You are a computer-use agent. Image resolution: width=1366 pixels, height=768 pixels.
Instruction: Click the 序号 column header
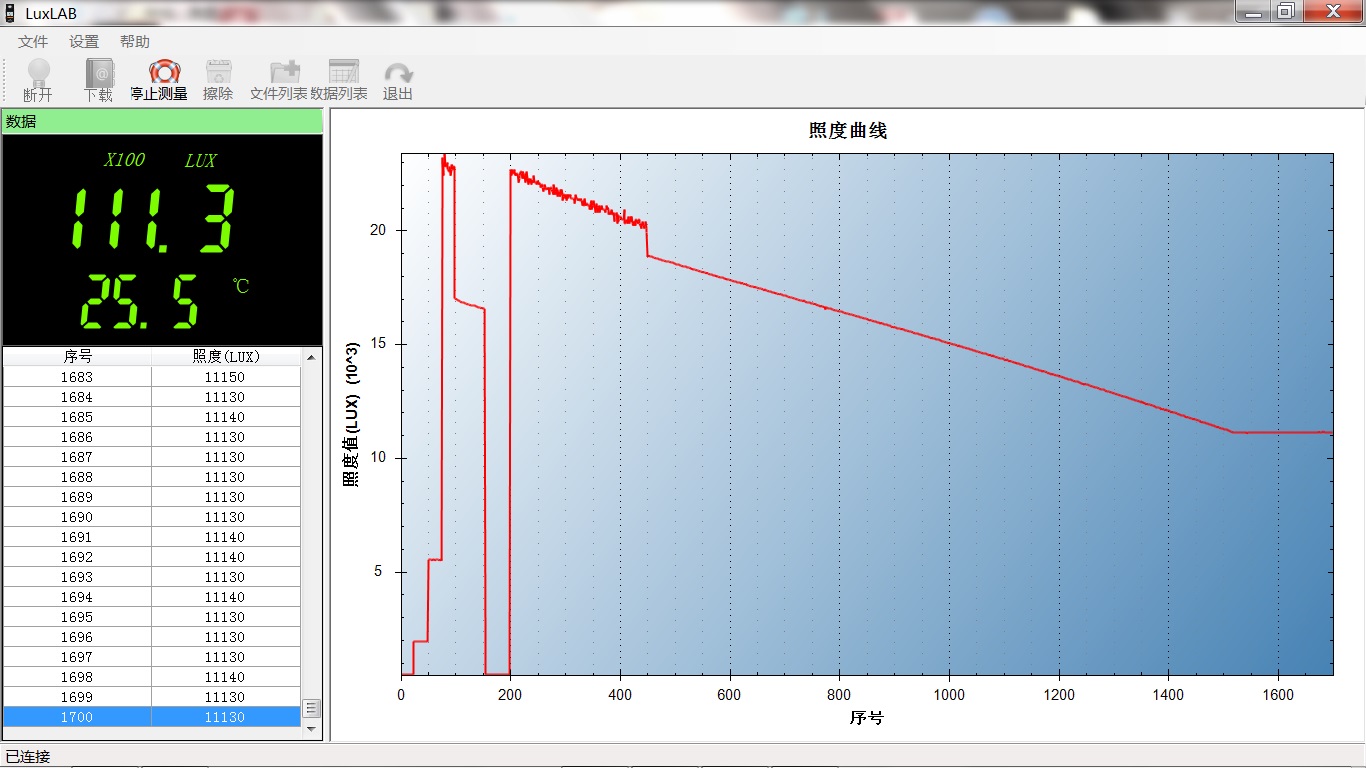pos(78,357)
